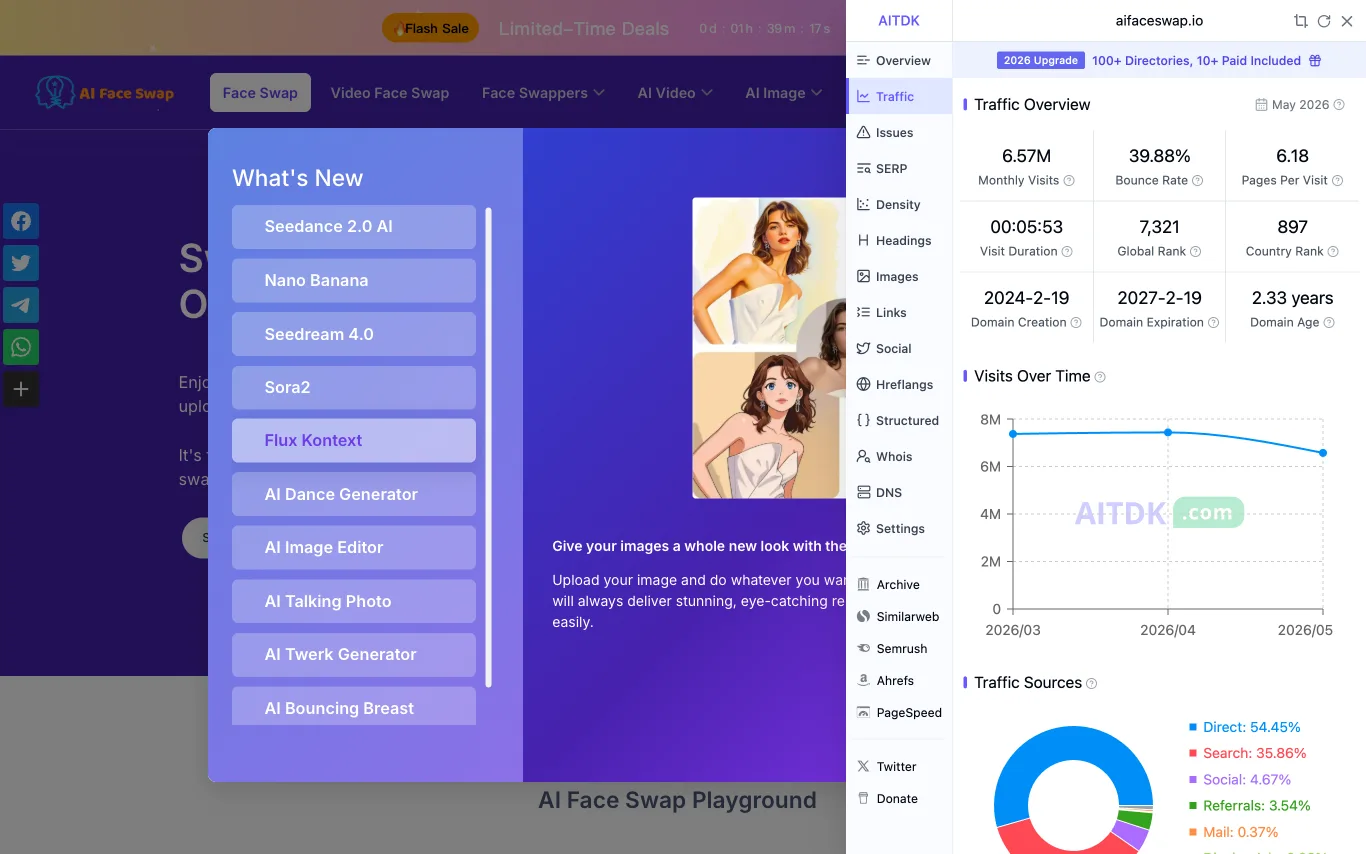Expand the AI Image dropdown

pos(784,93)
